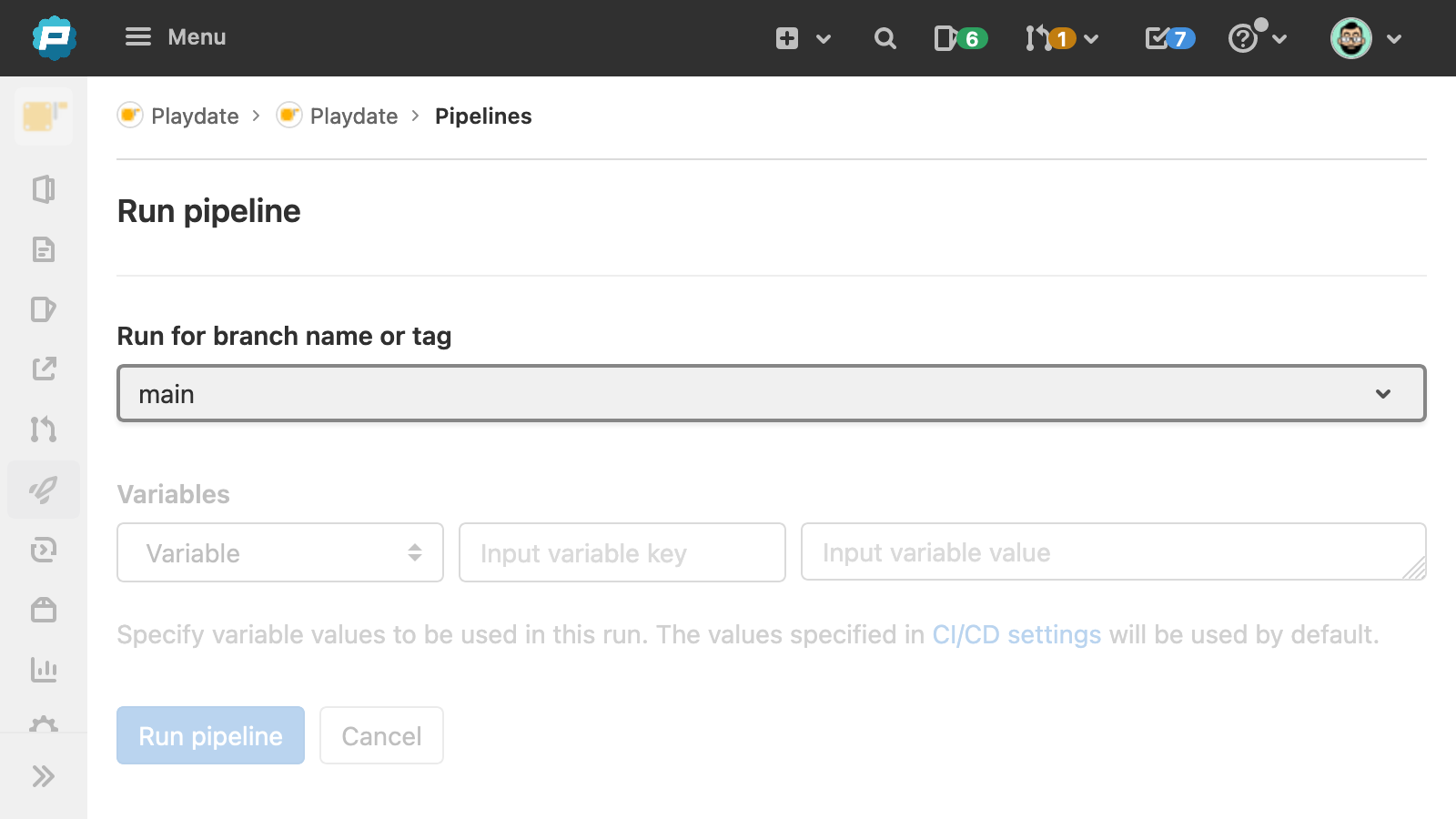Open the Variable type dropdown

click(x=280, y=552)
